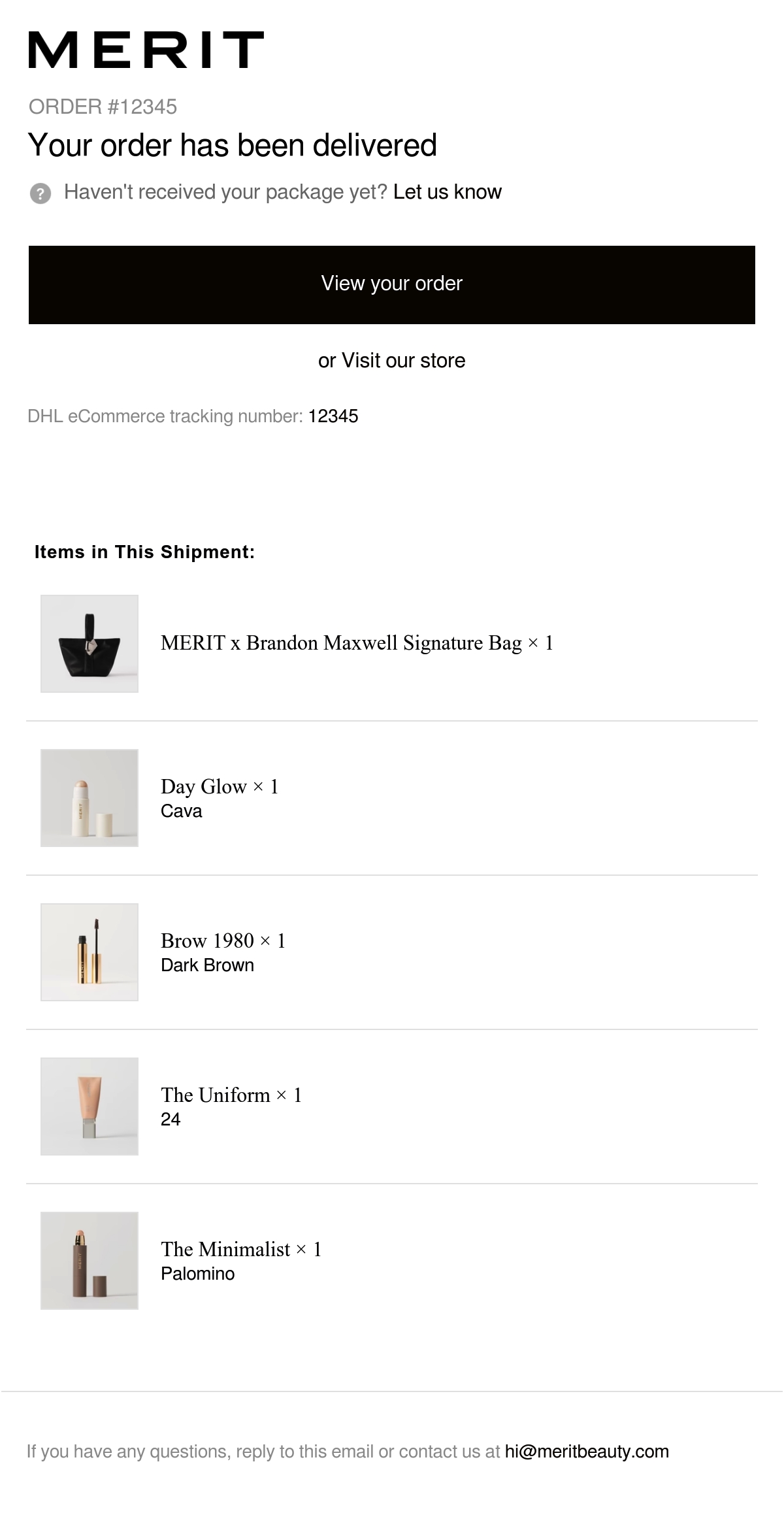Image resolution: width=784 pixels, height=1515 pixels.
Task: Click the MERIT logo at top
Action: tap(146, 49)
